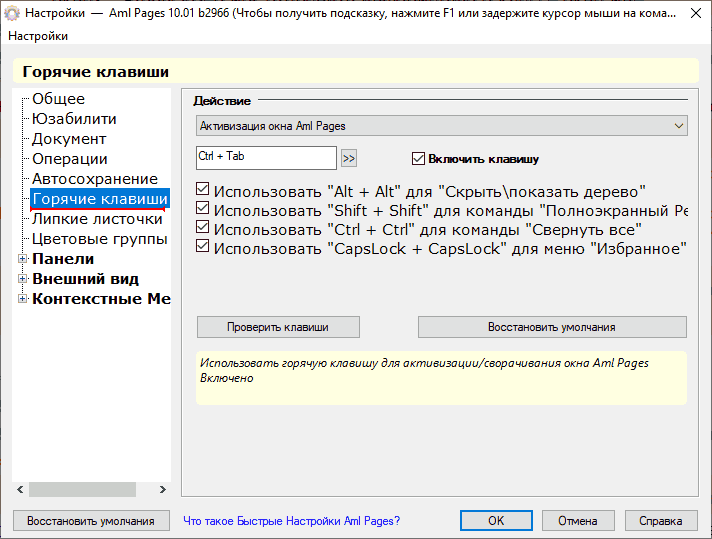Viewport: 712px width, 539px height.
Task: Toggle the Shift + Shift checkbox
Action: pyautogui.click(x=203, y=208)
